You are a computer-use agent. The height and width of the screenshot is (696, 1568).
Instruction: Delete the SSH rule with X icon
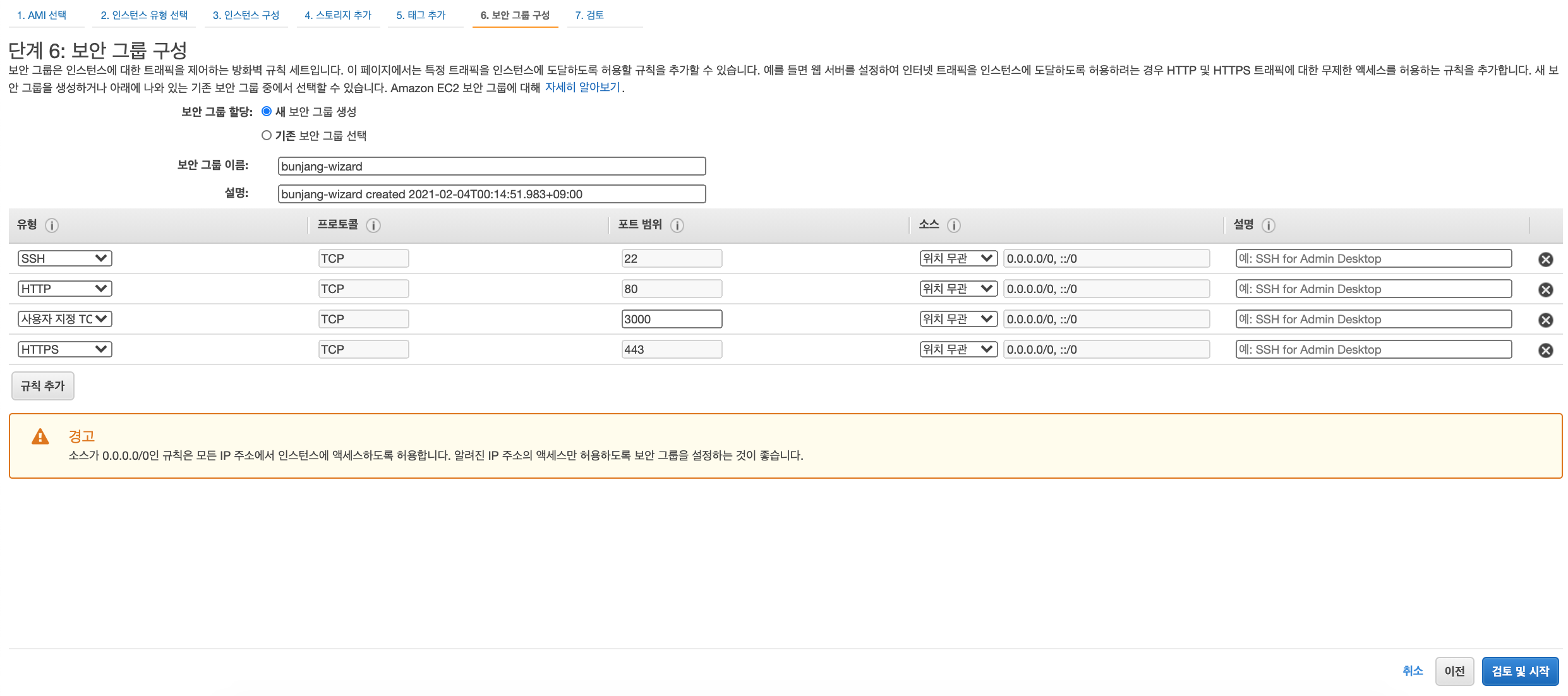click(x=1545, y=260)
